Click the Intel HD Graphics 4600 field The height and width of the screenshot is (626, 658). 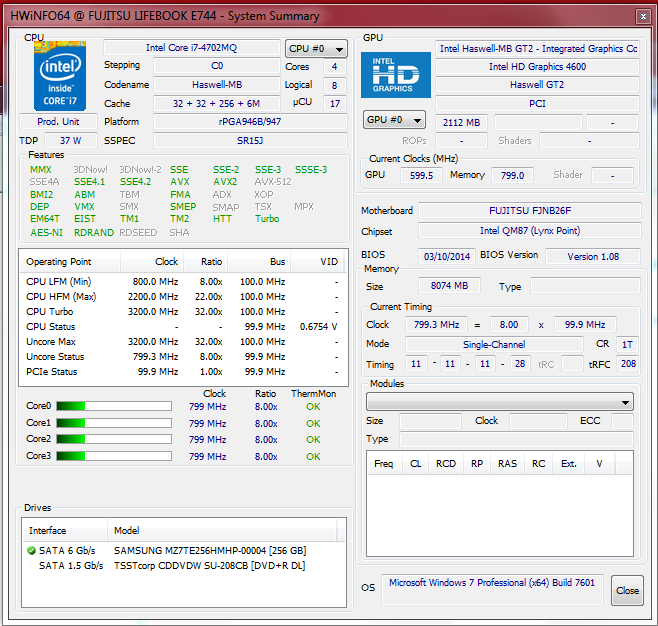click(x=537, y=67)
